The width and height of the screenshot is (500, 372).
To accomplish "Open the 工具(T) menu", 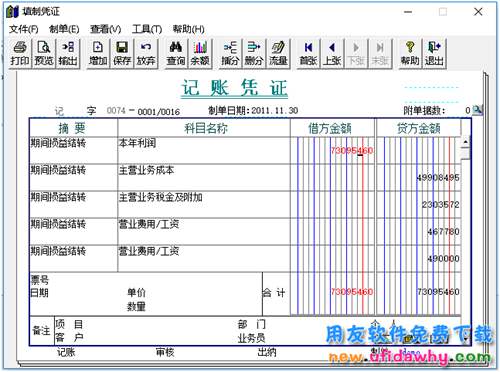I will click(x=147, y=29).
